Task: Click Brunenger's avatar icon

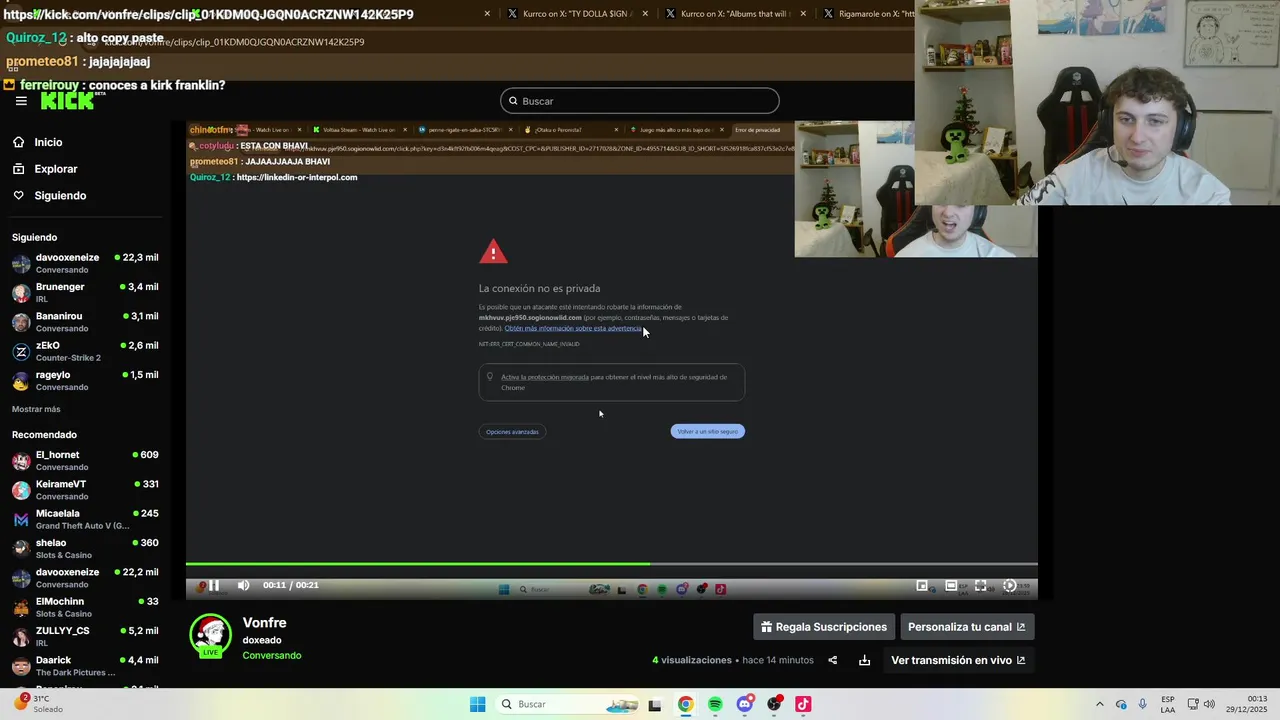Action: click(21, 293)
